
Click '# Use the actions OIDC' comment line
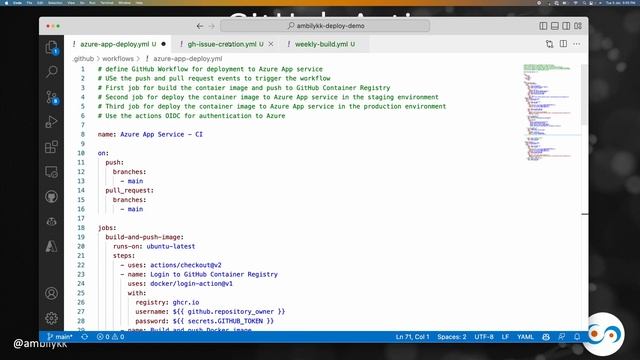pos(191,116)
